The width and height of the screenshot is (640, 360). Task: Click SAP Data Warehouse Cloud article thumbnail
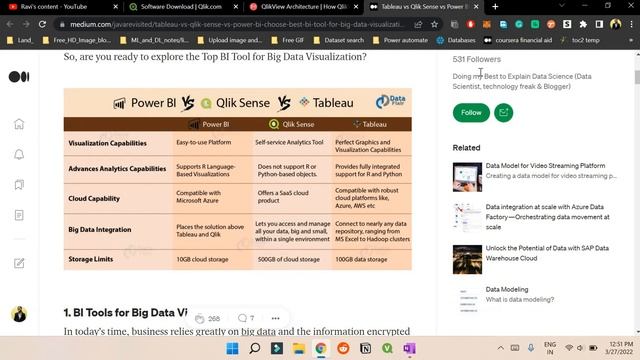467,259
